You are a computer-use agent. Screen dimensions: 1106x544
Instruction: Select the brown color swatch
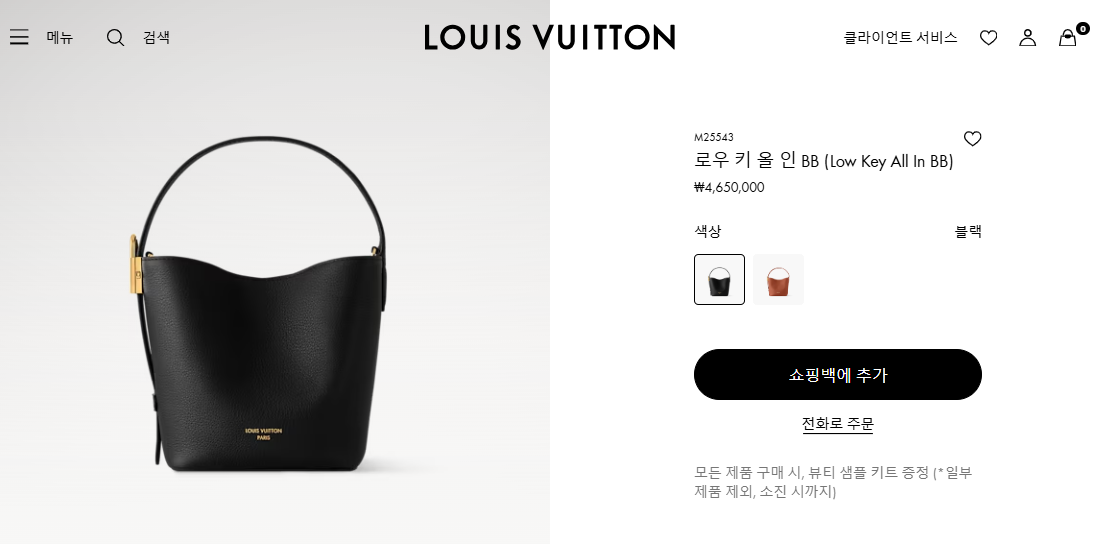(x=778, y=279)
